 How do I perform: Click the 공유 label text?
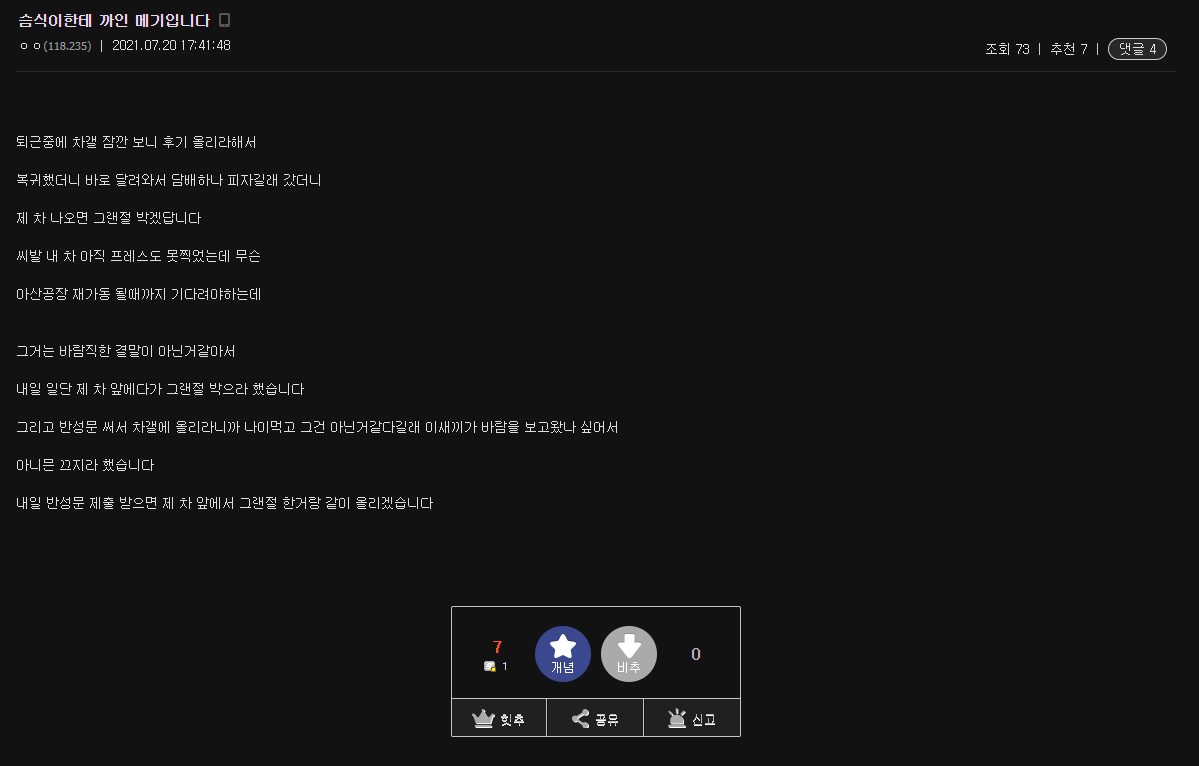(606, 719)
